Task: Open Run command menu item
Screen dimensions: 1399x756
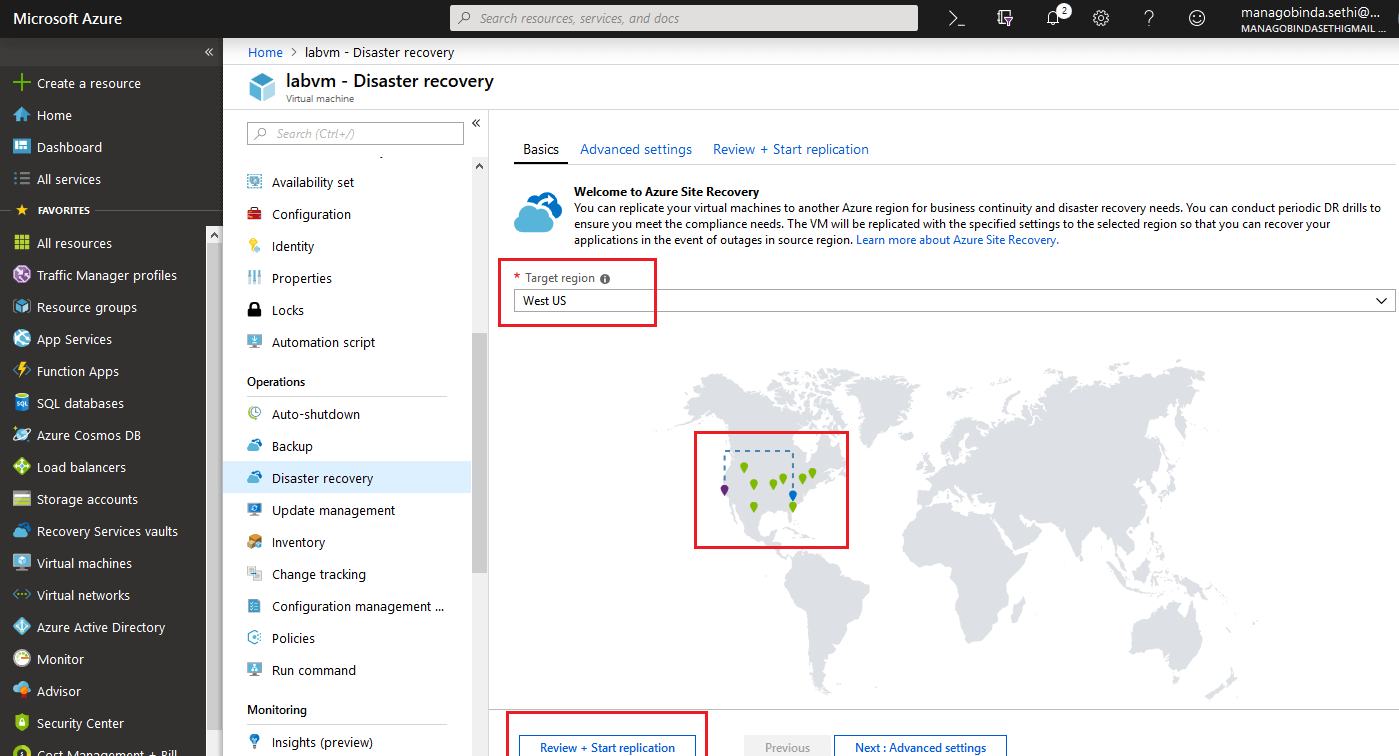Action: [x=313, y=670]
